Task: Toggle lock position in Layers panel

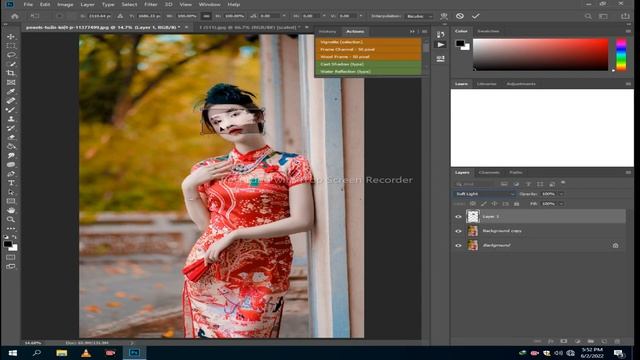Action: click(x=494, y=203)
